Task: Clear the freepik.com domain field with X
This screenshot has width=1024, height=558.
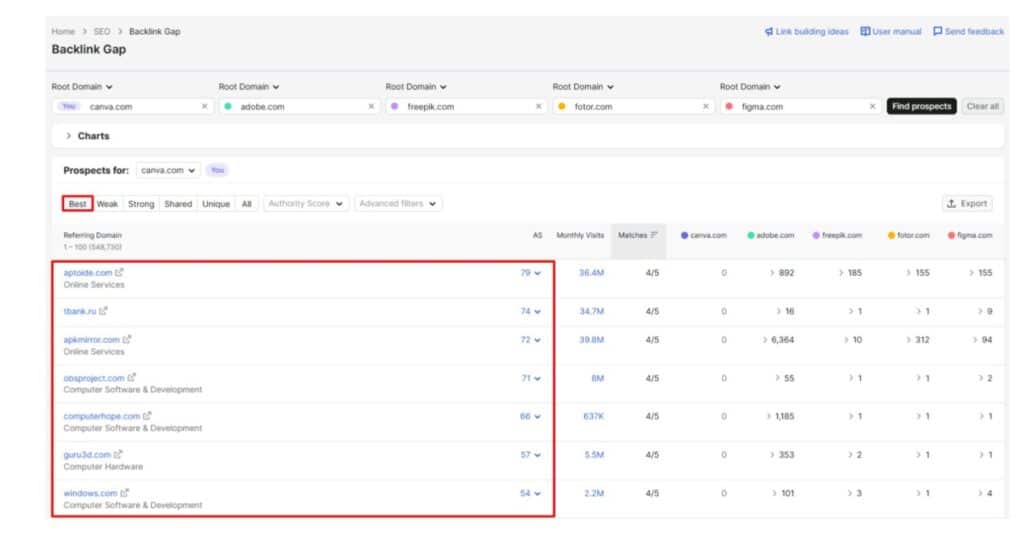Action: coord(538,107)
